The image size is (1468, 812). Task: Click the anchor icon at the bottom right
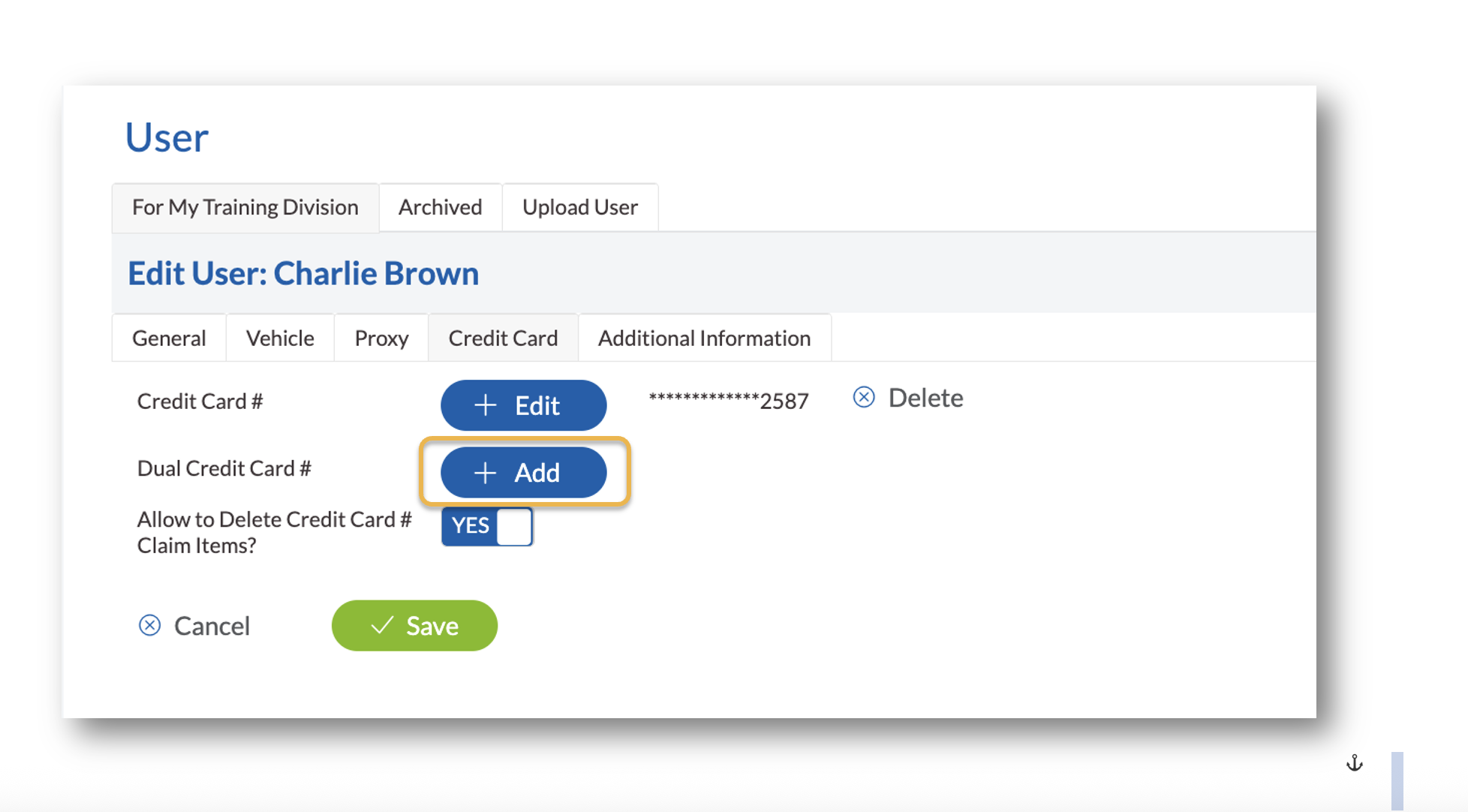click(1355, 763)
